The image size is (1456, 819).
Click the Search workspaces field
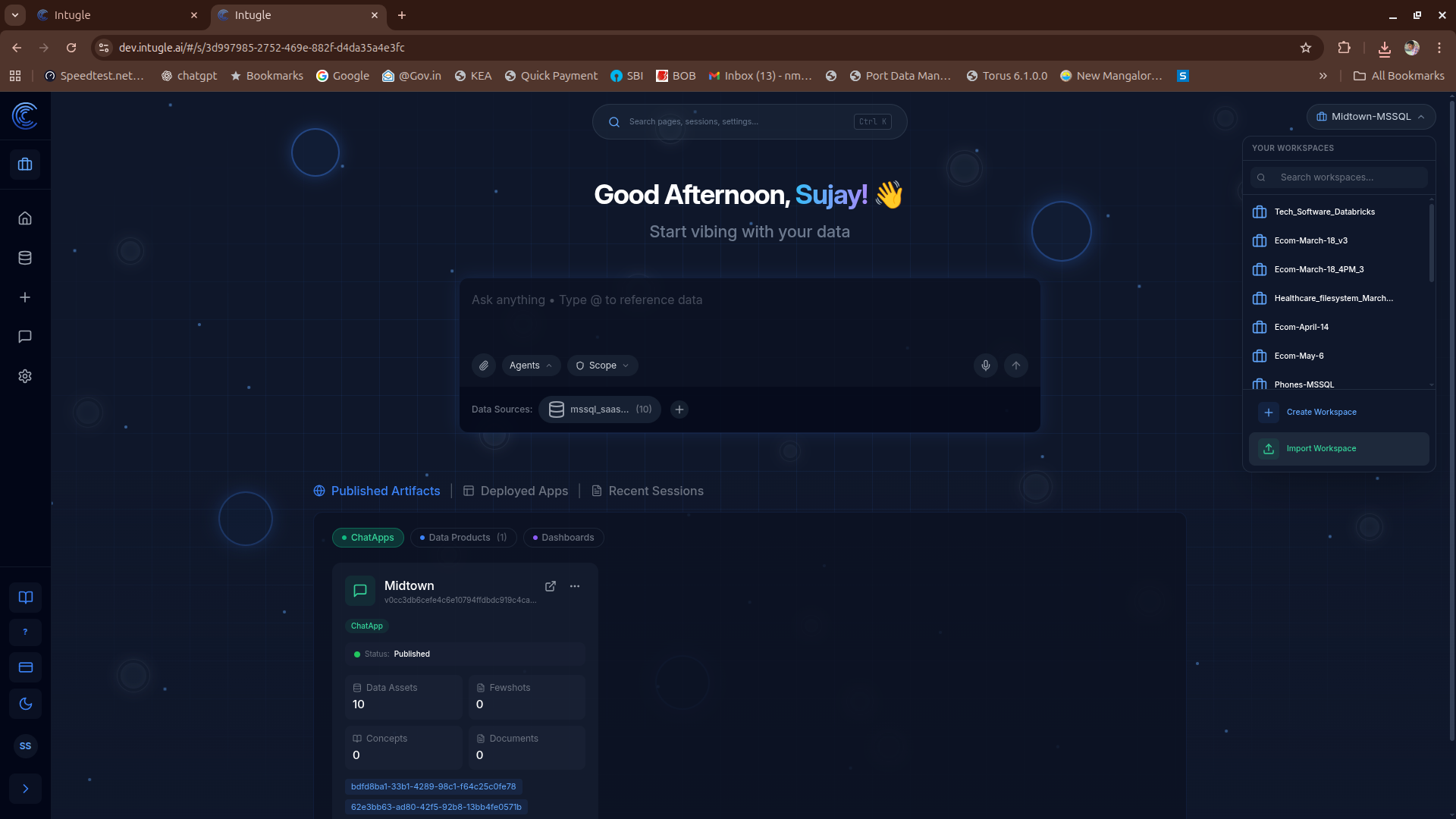(x=1339, y=177)
